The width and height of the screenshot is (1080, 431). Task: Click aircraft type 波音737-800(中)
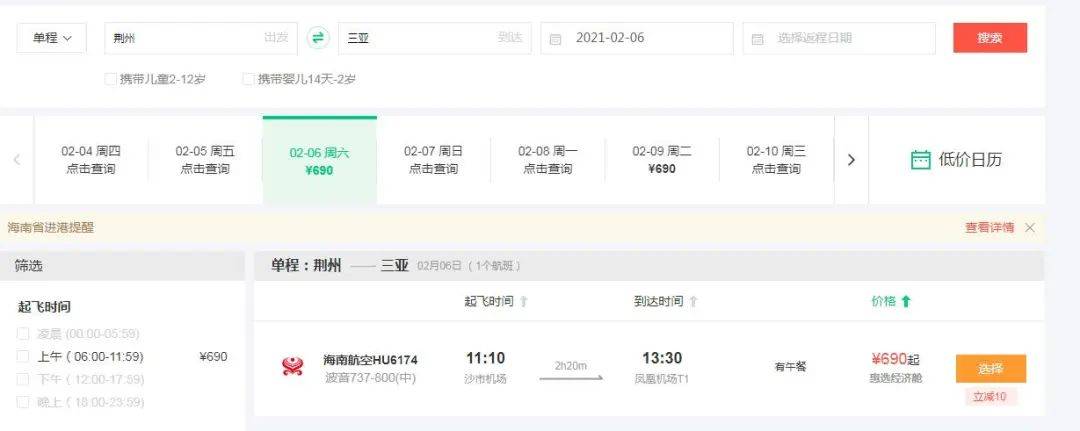click(x=371, y=378)
